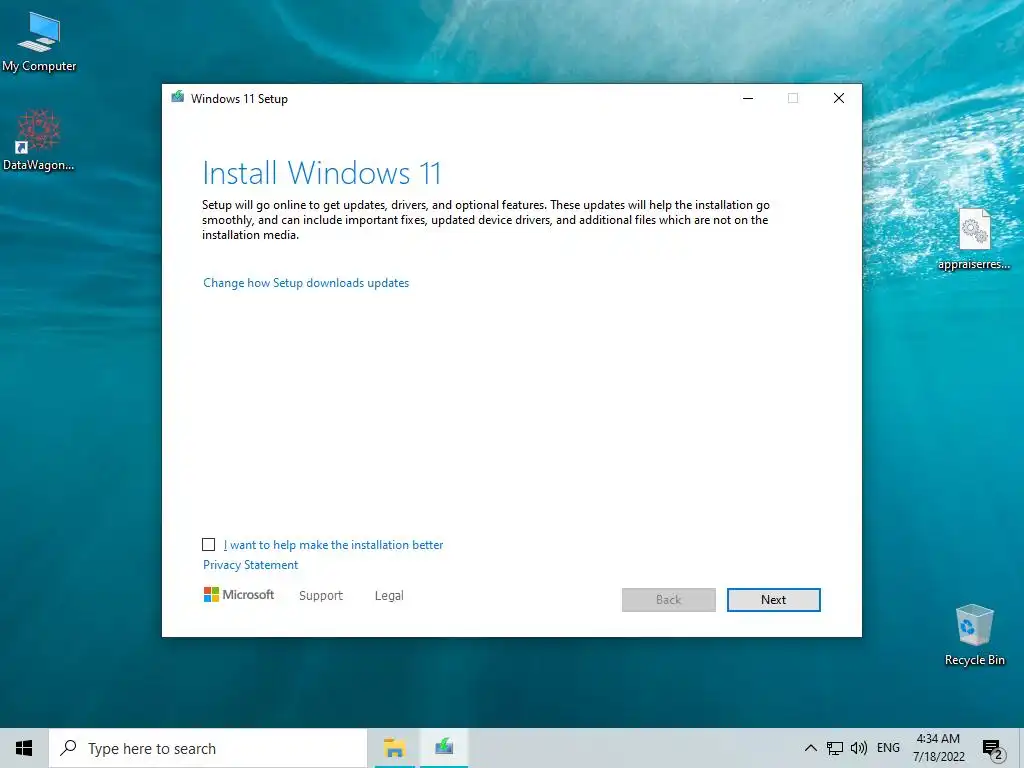Open the volume control tray icon
Screen dimensions: 1024x768
pos(859,748)
